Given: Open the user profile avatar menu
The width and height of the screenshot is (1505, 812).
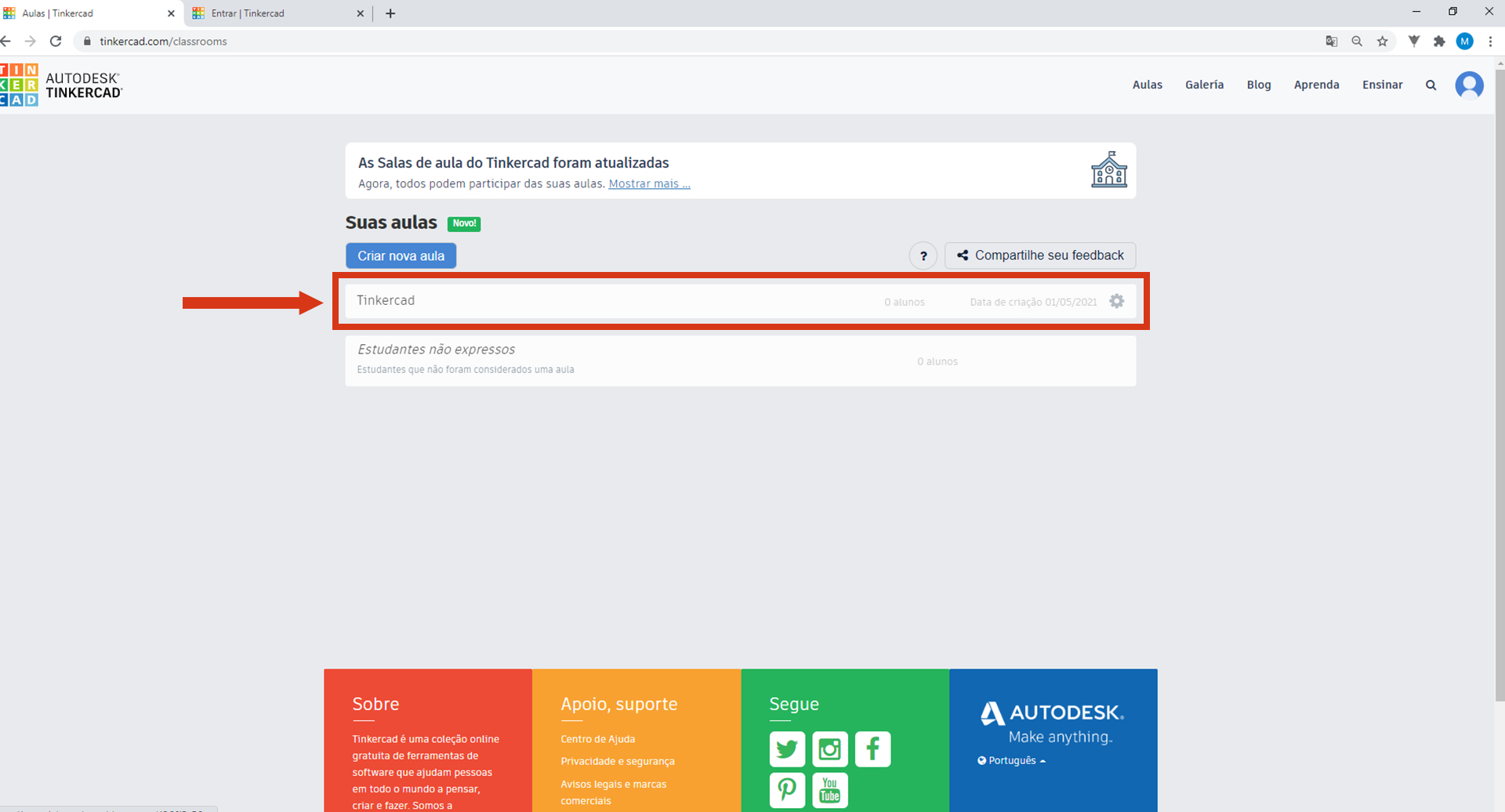Looking at the screenshot, I should [x=1469, y=85].
